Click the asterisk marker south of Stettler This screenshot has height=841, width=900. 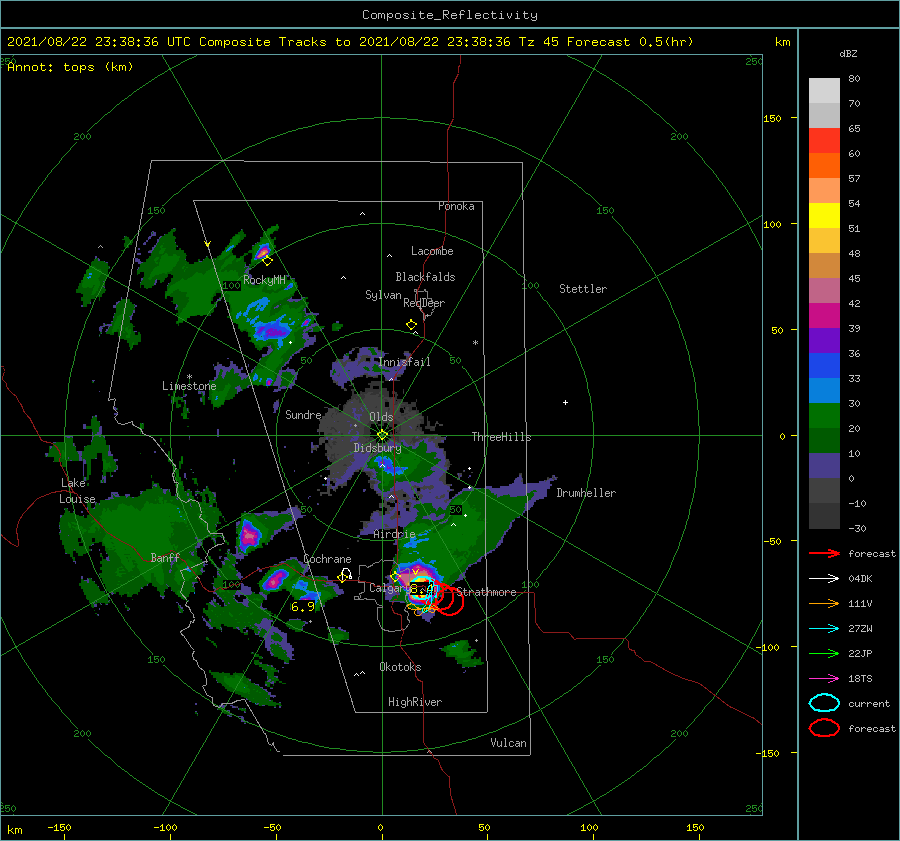point(475,343)
